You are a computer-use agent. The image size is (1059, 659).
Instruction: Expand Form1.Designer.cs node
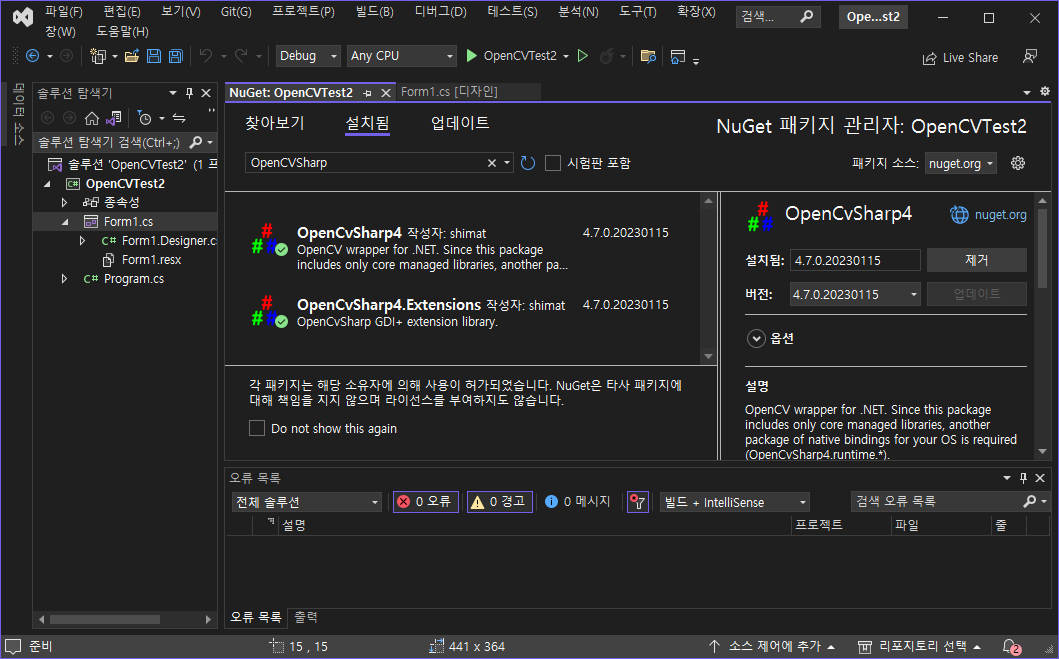click(x=82, y=240)
